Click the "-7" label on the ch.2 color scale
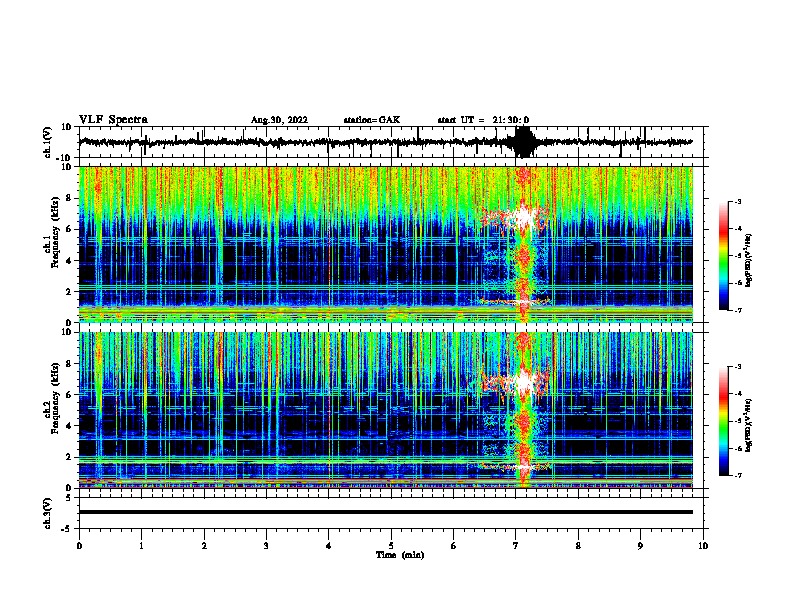The width and height of the screenshot is (792, 612). point(737,475)
